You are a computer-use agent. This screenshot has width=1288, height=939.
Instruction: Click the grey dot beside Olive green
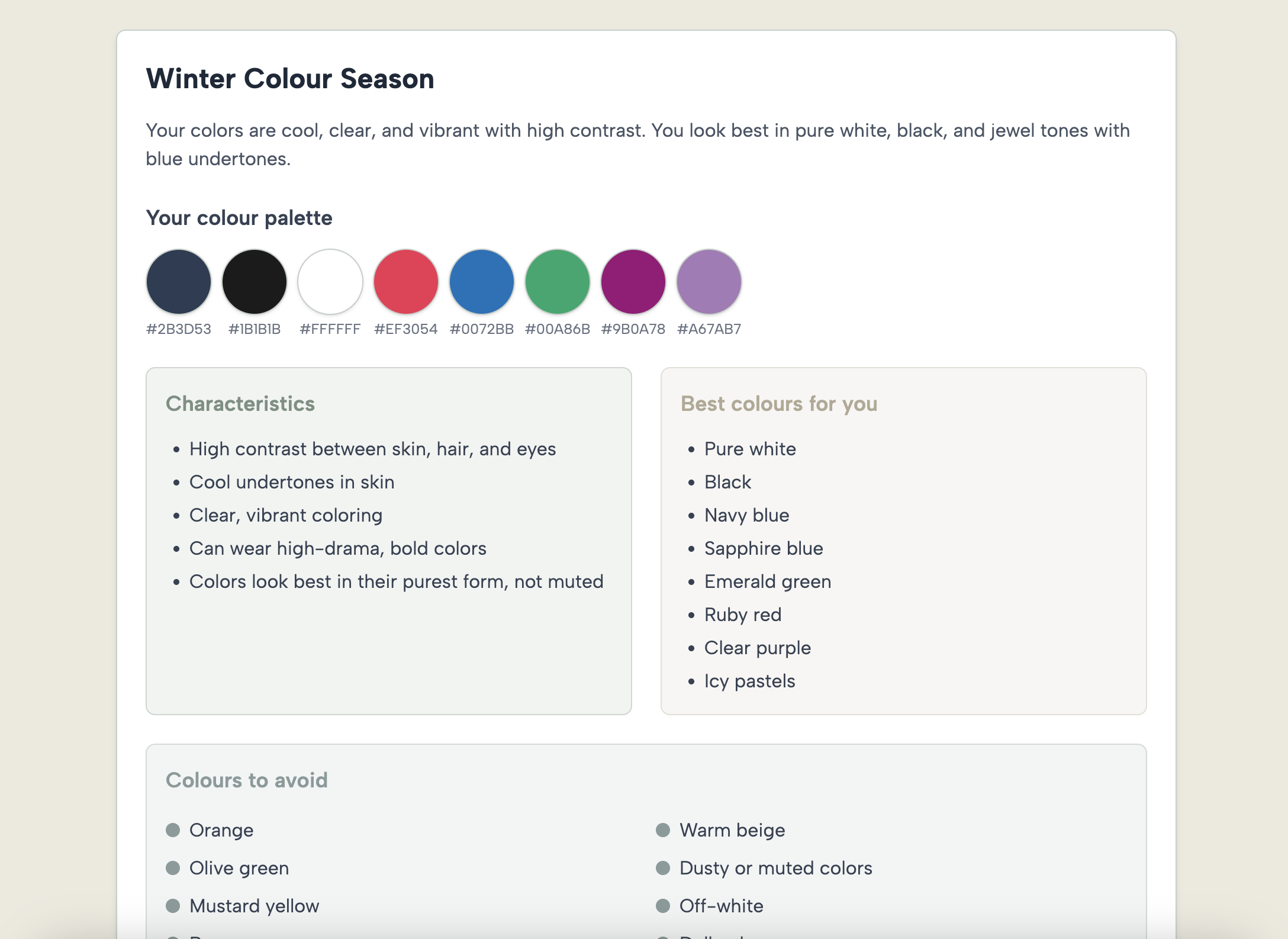click(173, 868)
